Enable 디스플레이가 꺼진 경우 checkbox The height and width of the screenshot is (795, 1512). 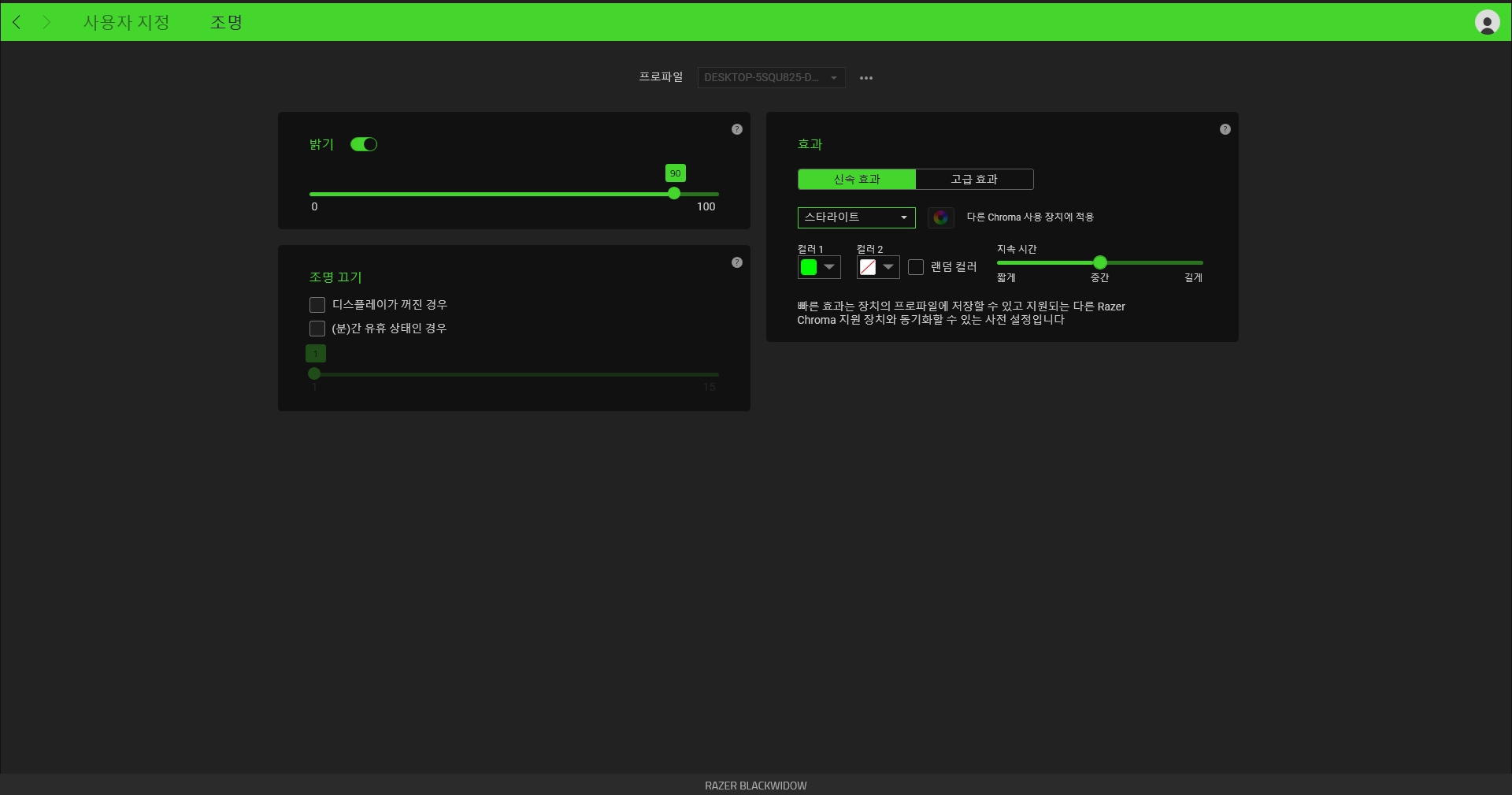click(x=317, y=305)
